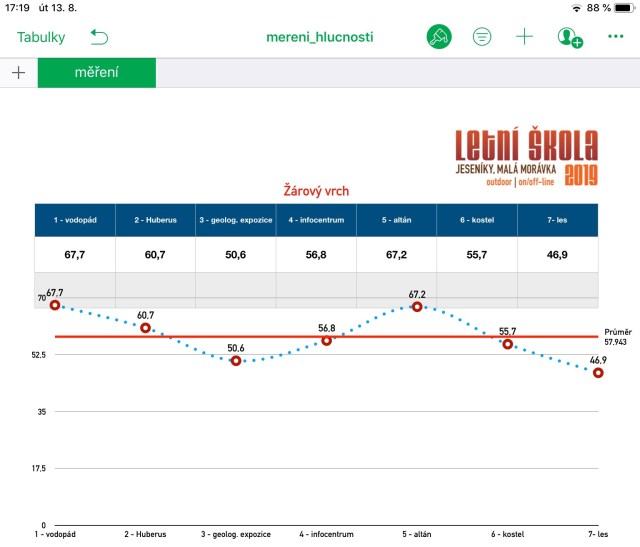Tap the 67.2 data point on chart
640x547 pixels.
point(417,307)
